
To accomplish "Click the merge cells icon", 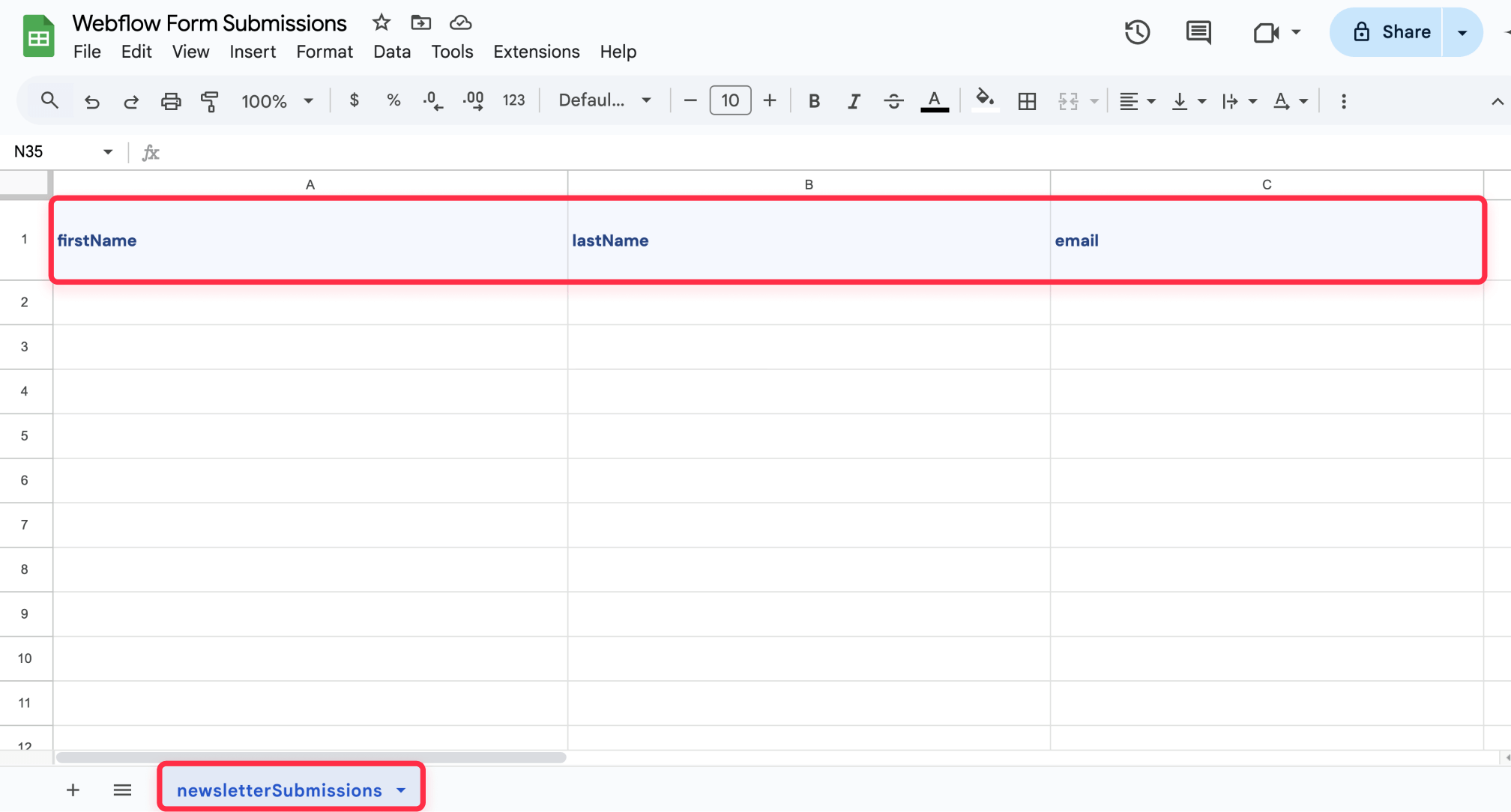I will click(x=1068, y=100).
